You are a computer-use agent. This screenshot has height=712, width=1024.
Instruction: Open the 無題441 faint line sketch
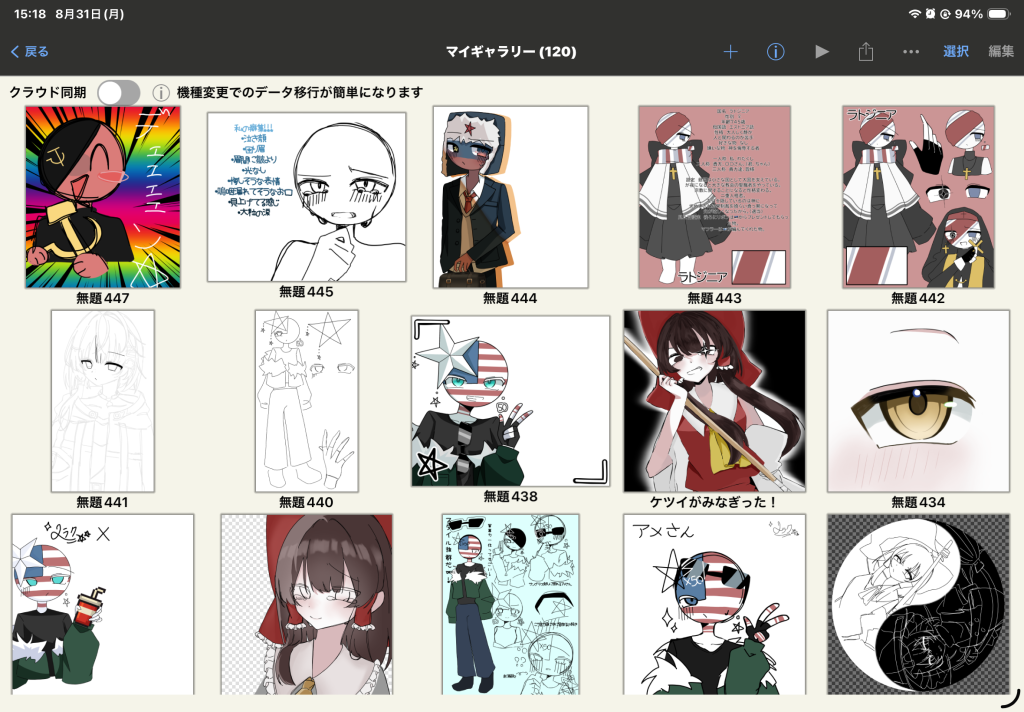point(103,401)
